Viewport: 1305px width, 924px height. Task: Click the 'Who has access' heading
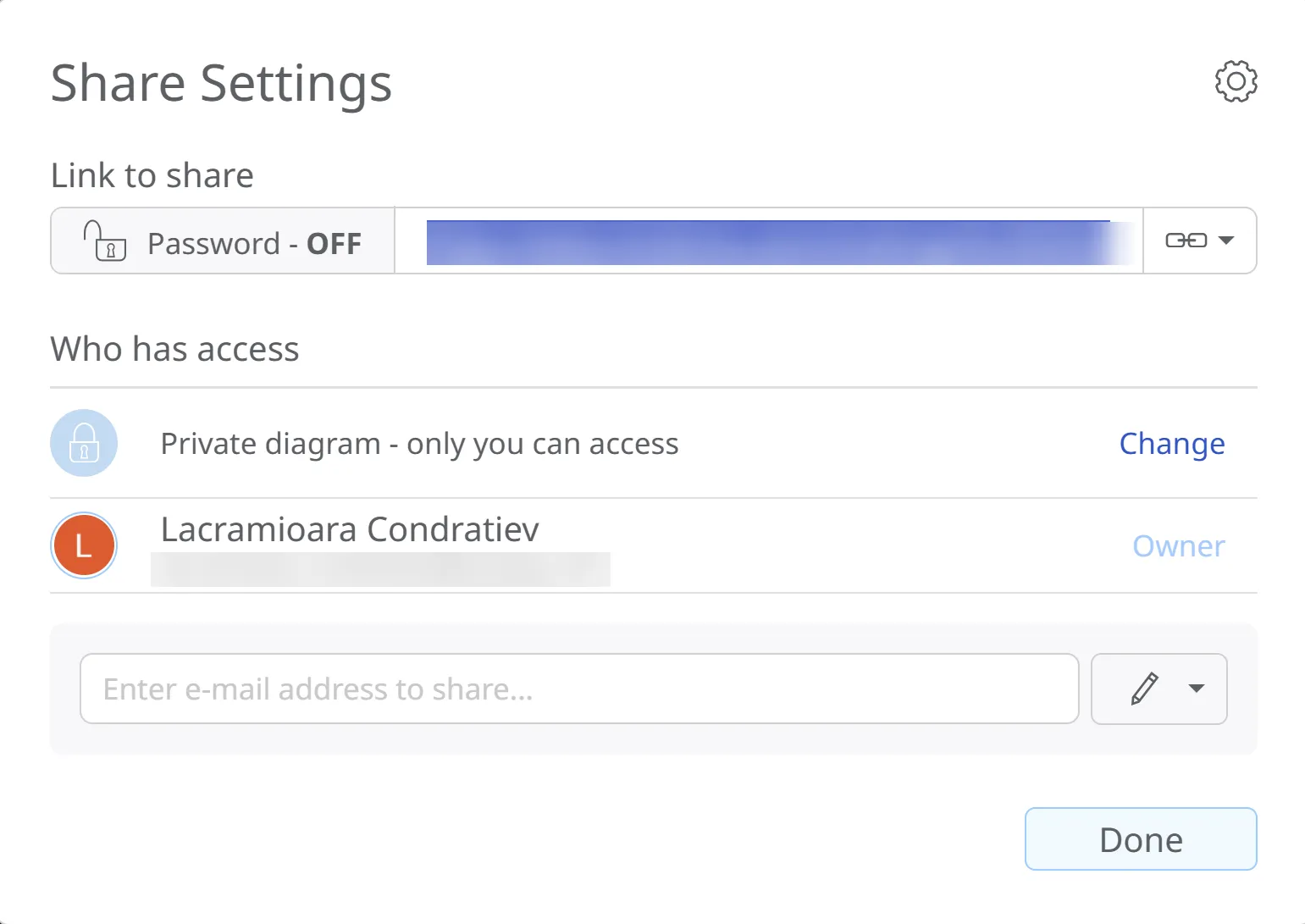click(174, 349)
